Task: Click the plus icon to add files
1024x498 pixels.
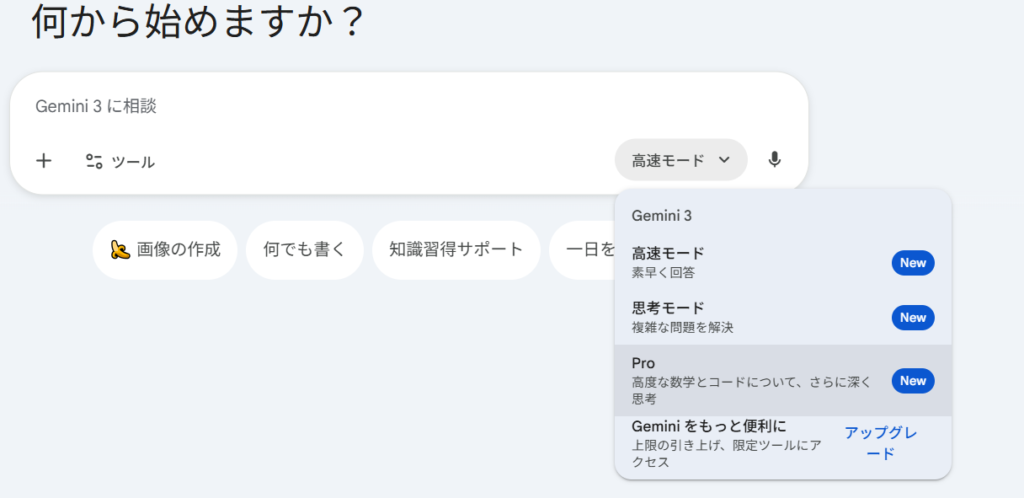Action: pyautogui.click(x=44, y=161)
